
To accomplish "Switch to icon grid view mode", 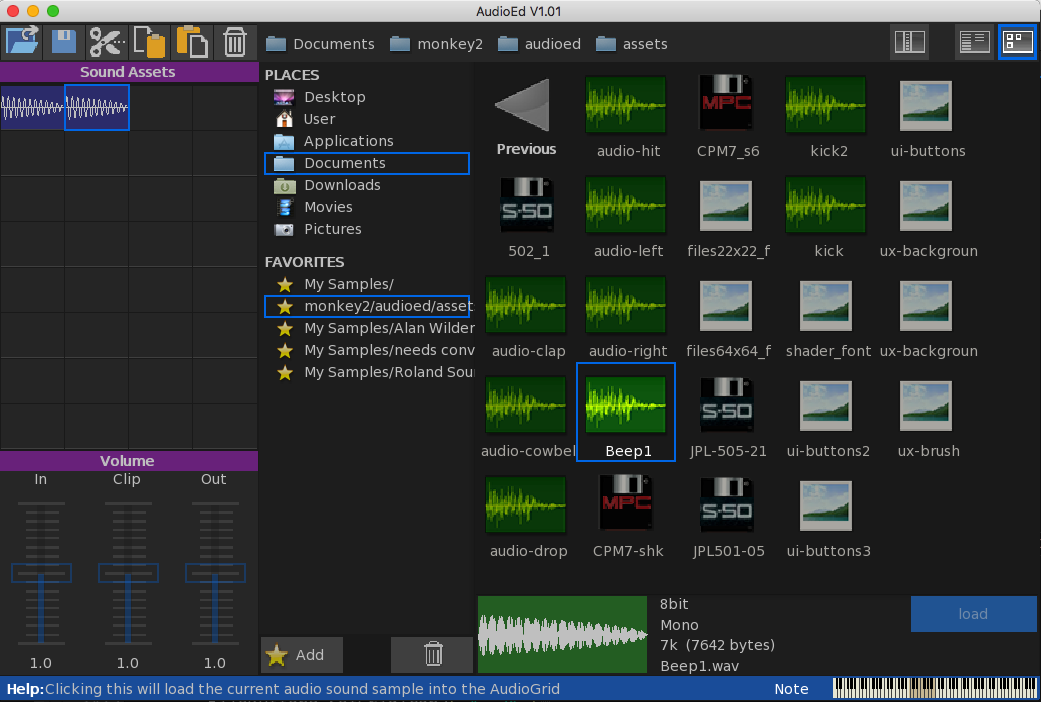I will pyautogui.click(x=1017, y=42).
